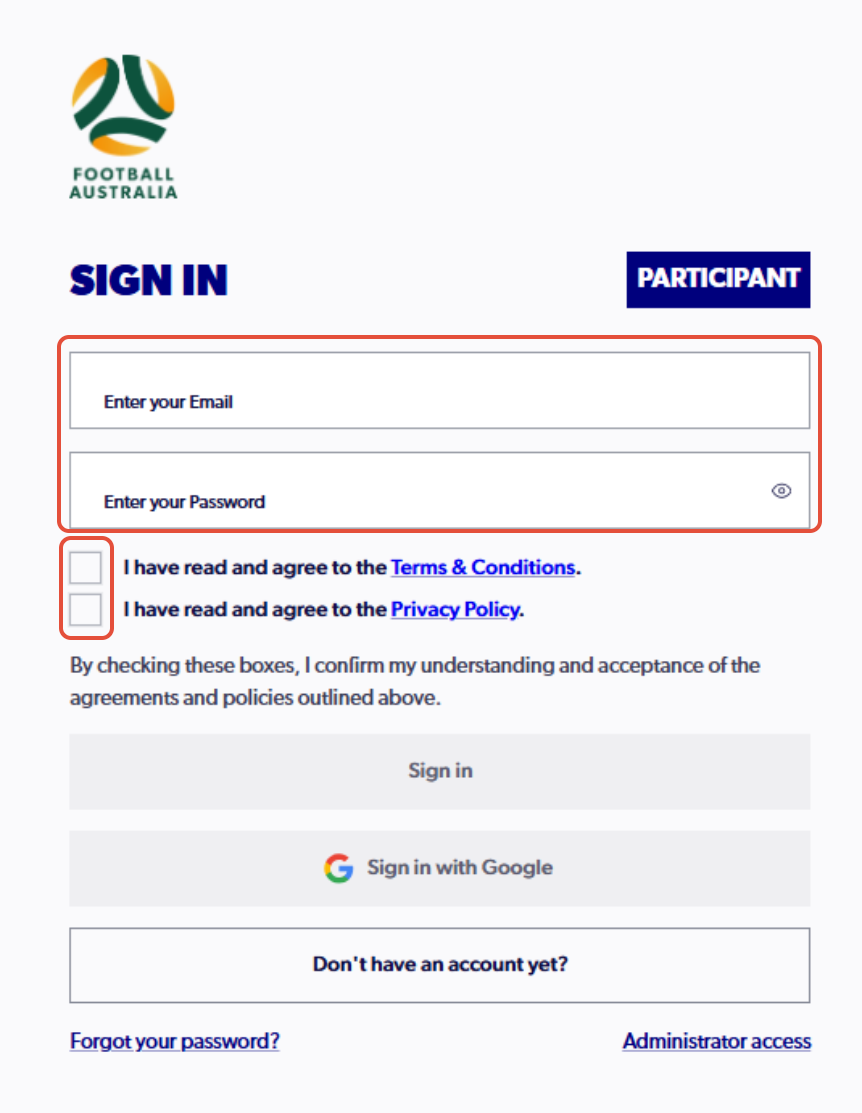Click the FOOTBALL AUSTRALIA wordmark text
The height and width of the screenshot is (1113, 862).
click(x=124, y=183)
